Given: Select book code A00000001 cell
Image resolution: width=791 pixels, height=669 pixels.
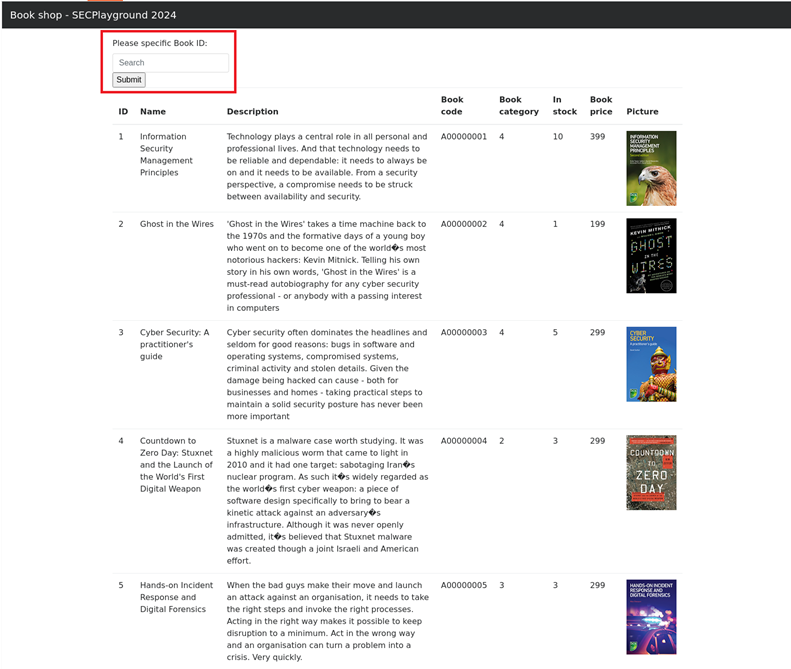Looking at the screenshot, I should 464,137.
